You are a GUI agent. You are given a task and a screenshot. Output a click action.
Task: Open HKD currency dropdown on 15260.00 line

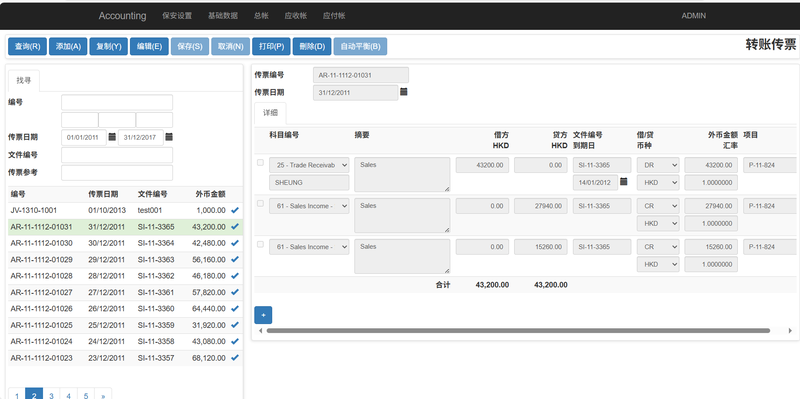click(x=658, y=264)
